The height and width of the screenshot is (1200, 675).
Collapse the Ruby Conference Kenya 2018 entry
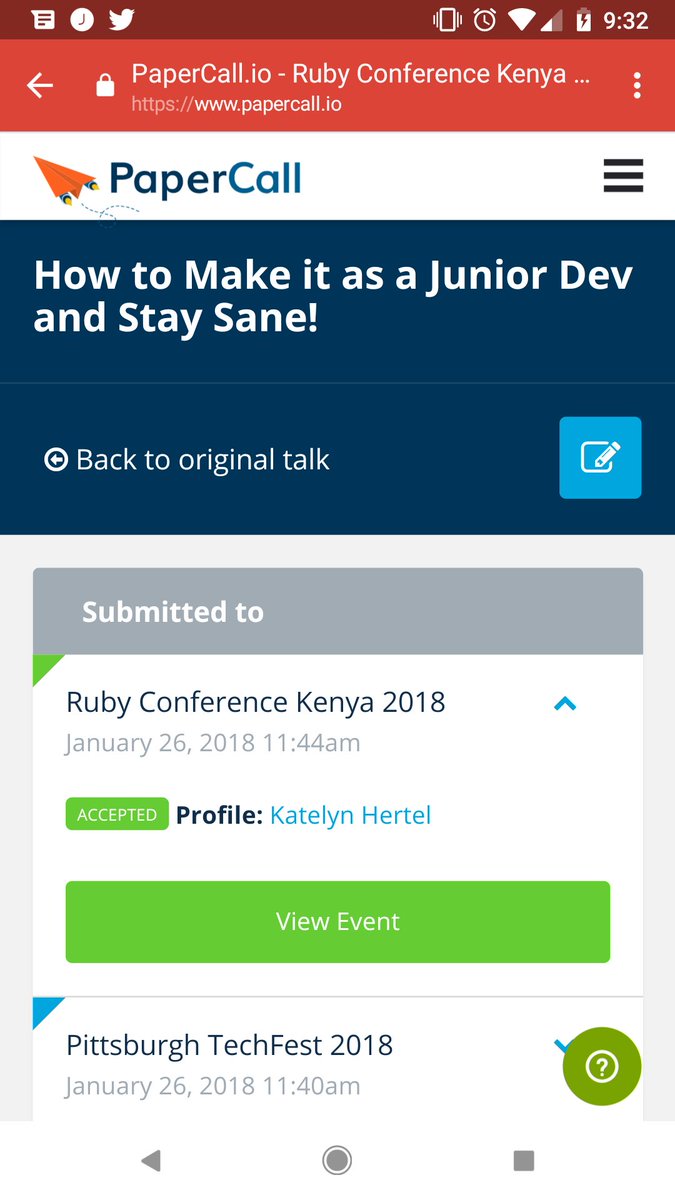(x=565, y=704)
